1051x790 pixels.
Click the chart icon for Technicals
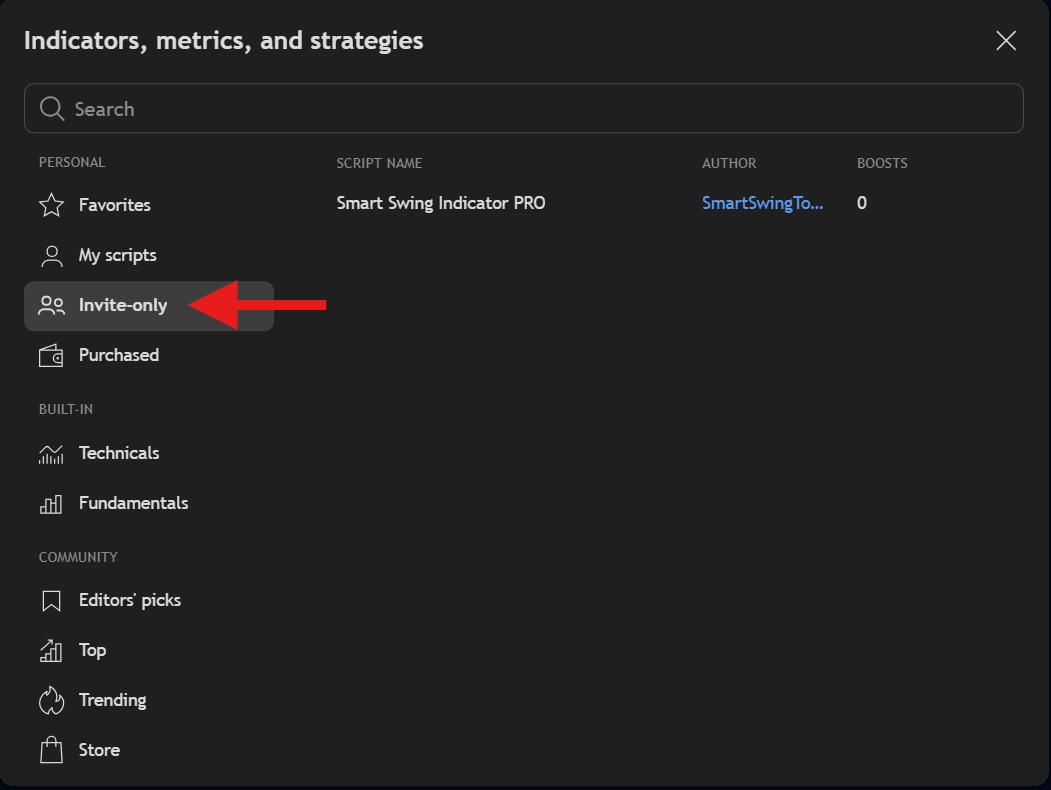pyautogui.click(x=51, y=454)
